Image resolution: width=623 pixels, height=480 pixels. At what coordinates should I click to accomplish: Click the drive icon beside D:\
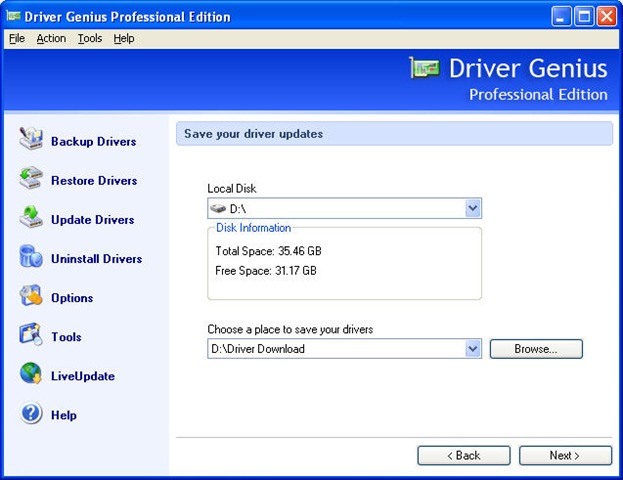tap(218, 208)
